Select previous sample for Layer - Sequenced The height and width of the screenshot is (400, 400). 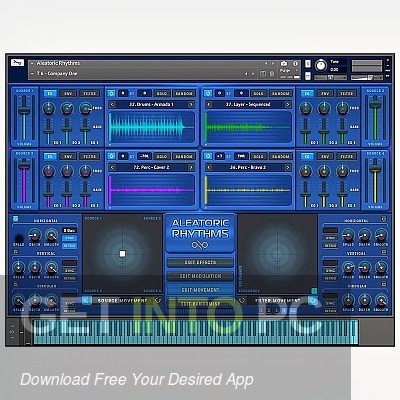tap(209, 105)
